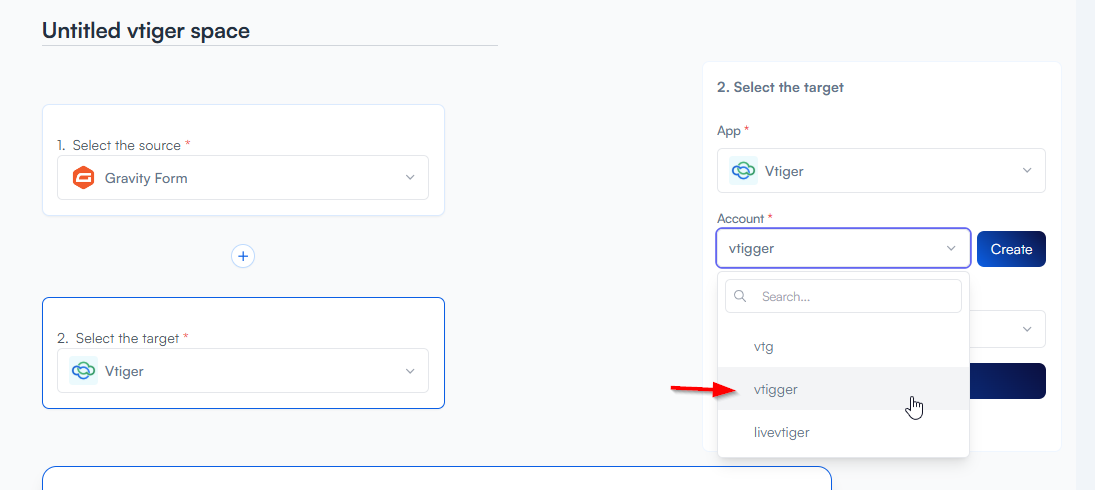The image size is (1095, 490).
Task: Click the dark blue button behind dropdown list
Action: [x=1008, y=381]
